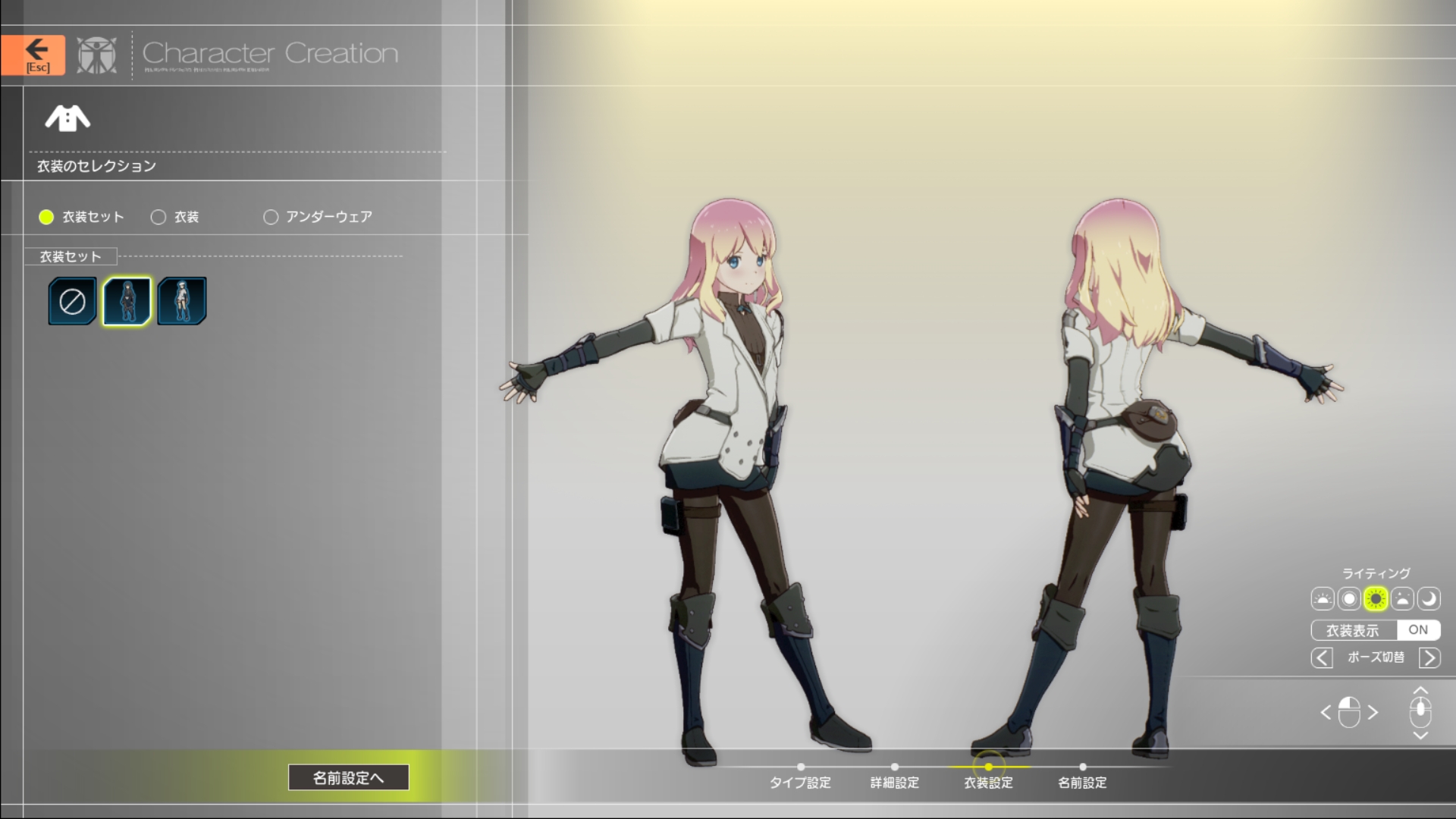The height and width of the screenshot is (819, 1456).
Task: Pick the highlighted dark-outfit set thumbnail
Action: point(127,301)
